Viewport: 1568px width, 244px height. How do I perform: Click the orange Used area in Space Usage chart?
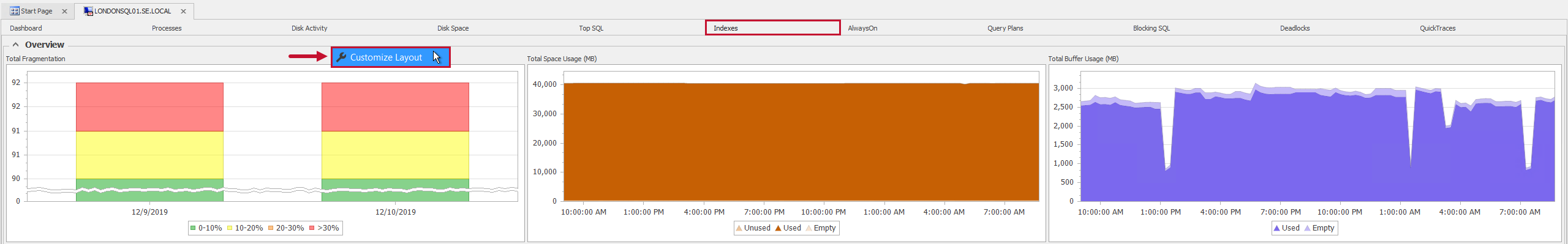click(801, 142)
